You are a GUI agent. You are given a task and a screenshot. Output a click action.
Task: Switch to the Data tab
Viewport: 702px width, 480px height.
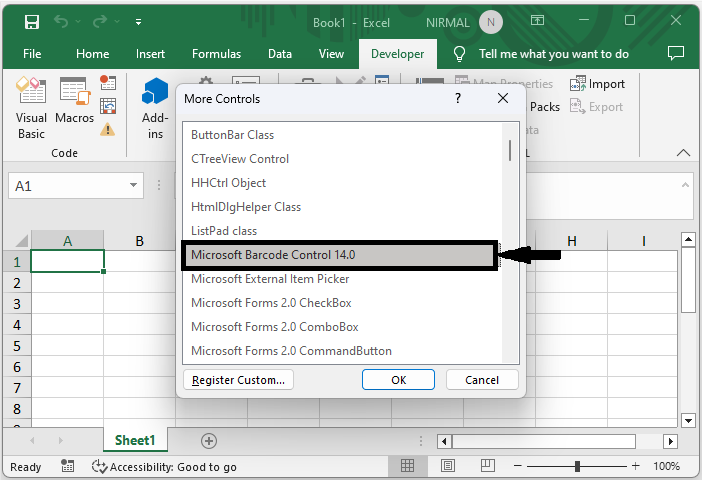tap(280, 54)
